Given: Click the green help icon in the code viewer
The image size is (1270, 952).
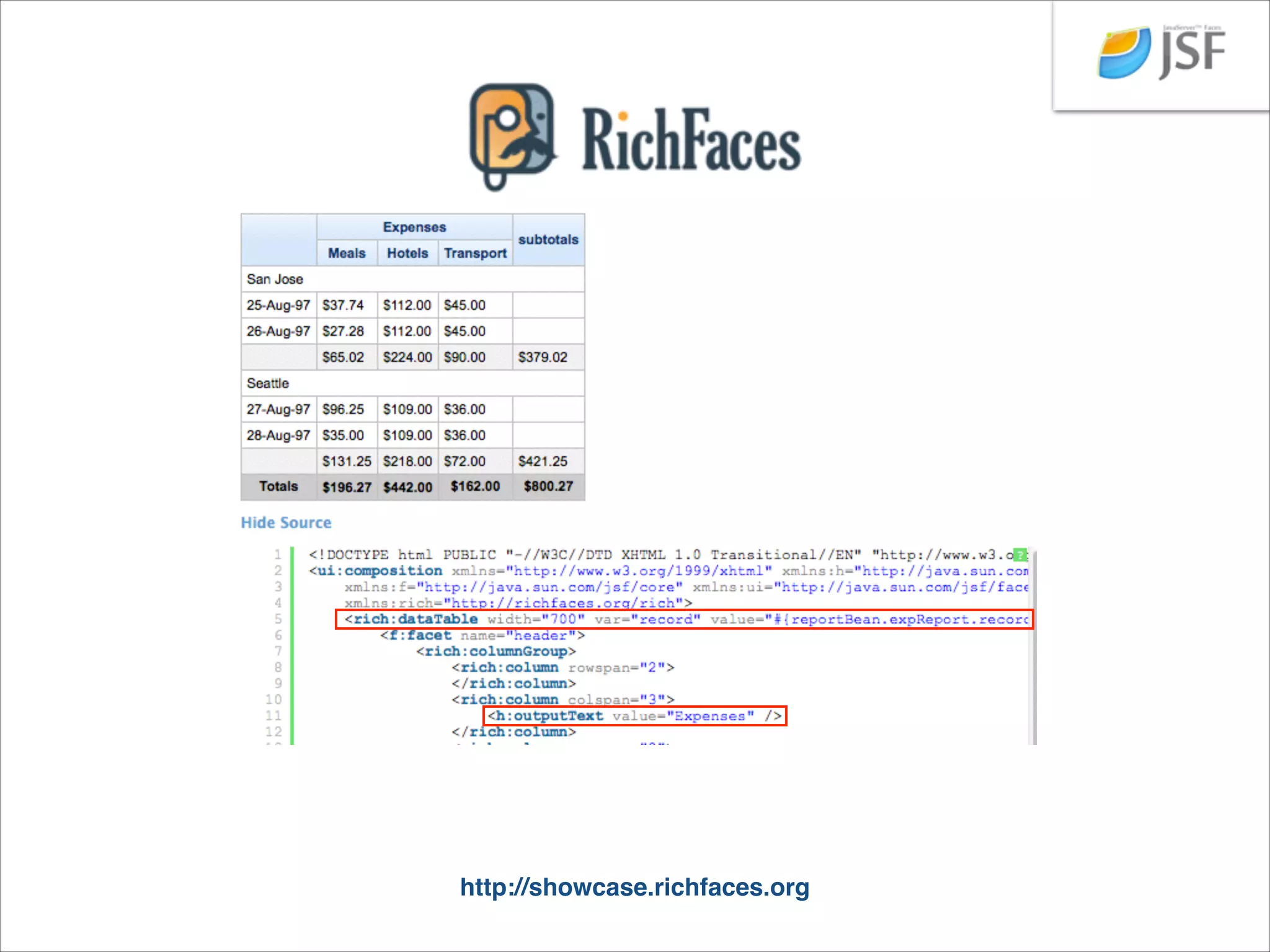Looking at the screenshot, I should click(1020, 555).
